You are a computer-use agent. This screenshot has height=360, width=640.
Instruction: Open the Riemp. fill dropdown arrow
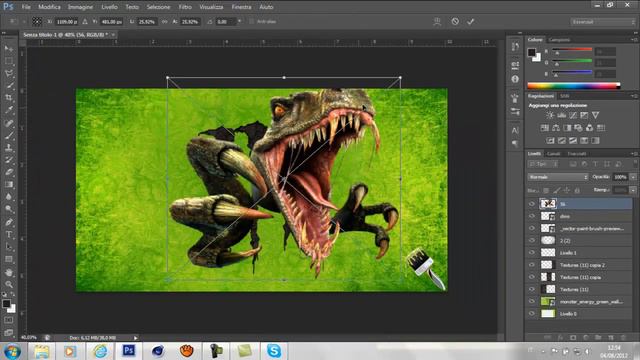coord(633,190)
